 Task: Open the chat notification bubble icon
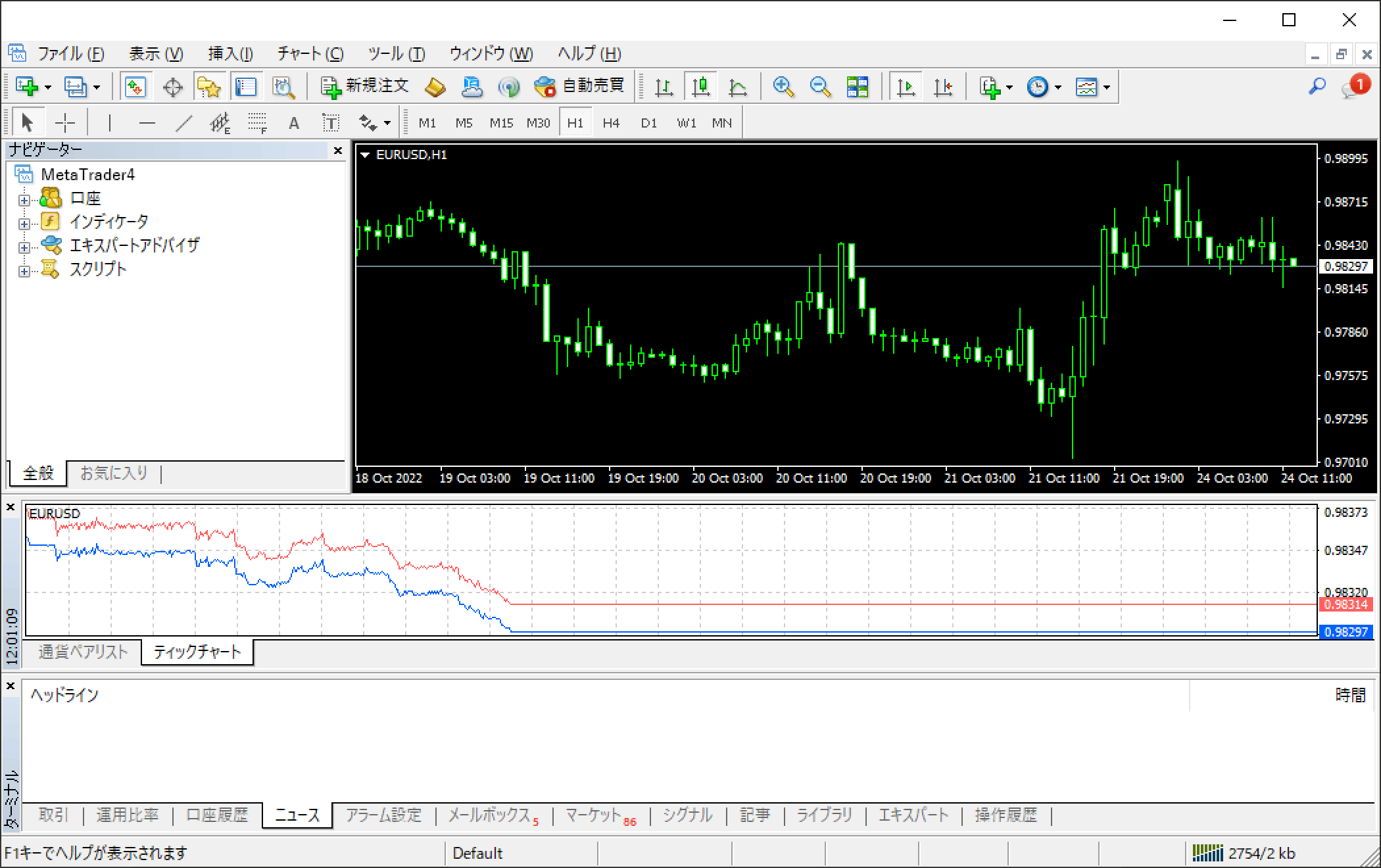coord(1355,86)
